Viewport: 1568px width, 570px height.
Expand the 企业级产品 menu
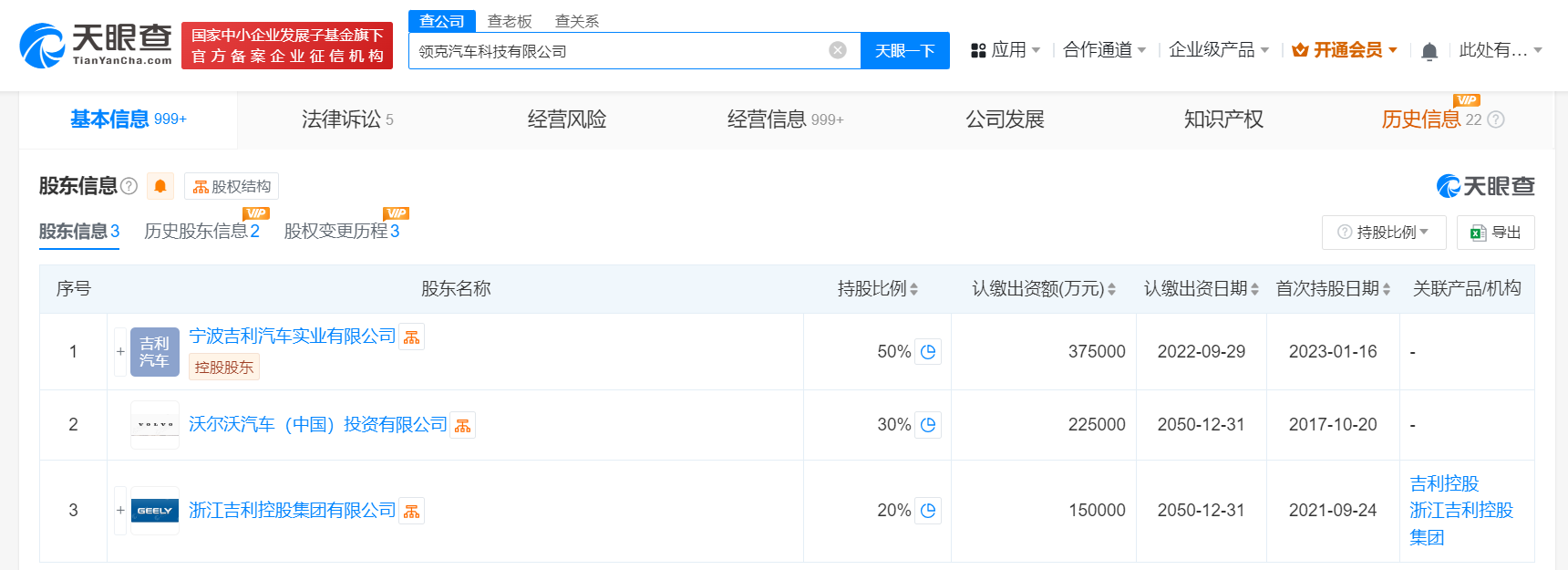(x=1218, y=50)
